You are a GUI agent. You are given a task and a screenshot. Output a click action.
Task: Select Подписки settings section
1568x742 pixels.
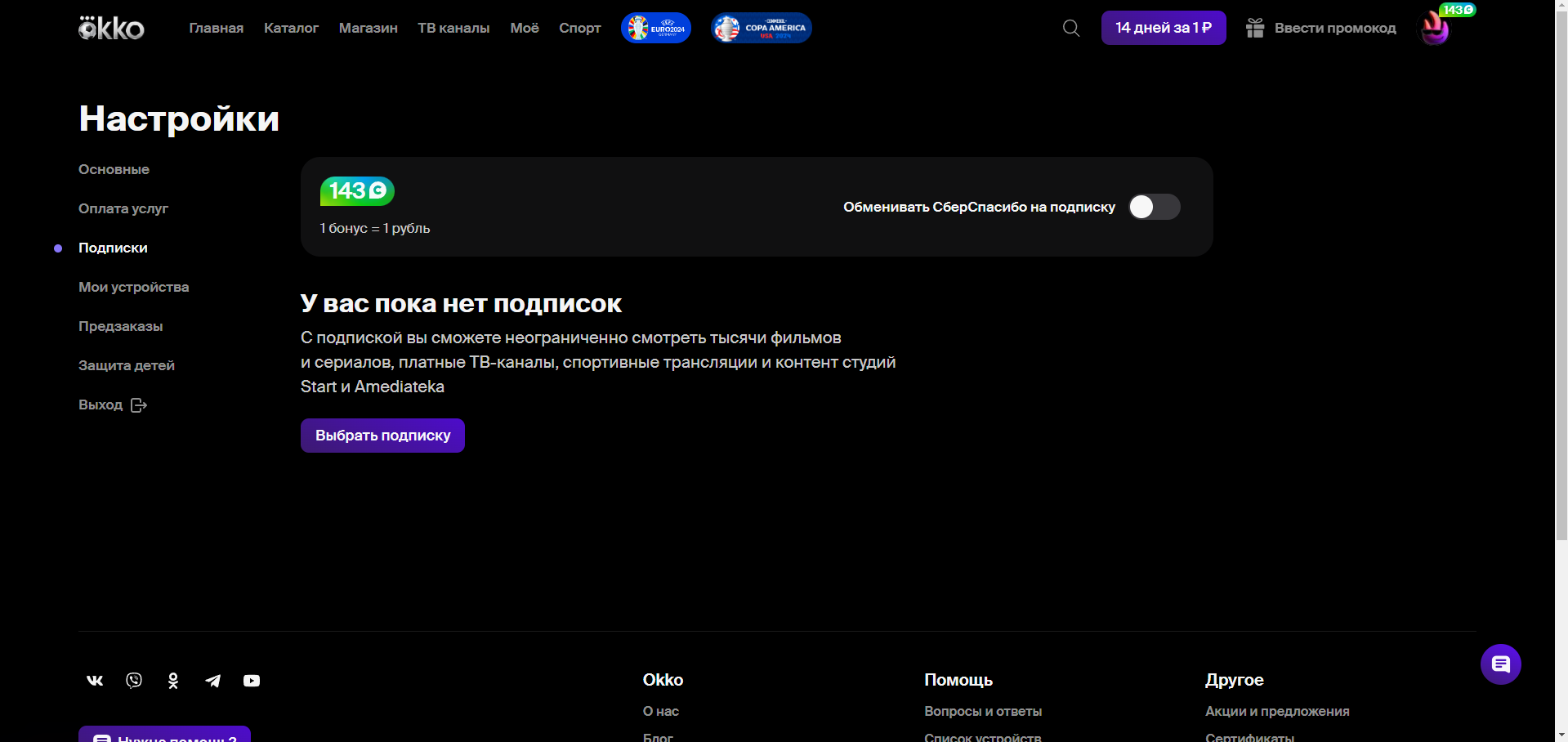click(113, 248)
